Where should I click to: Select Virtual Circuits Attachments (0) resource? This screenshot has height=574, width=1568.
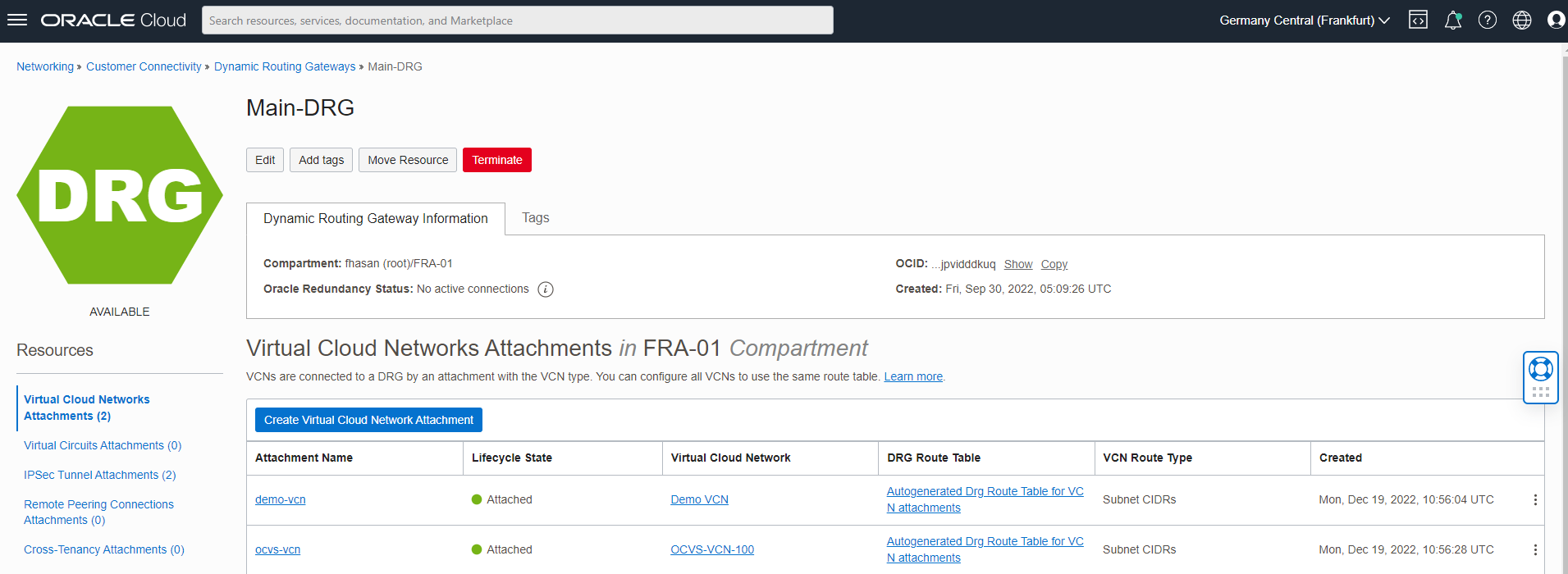click(x=103, y=445)
